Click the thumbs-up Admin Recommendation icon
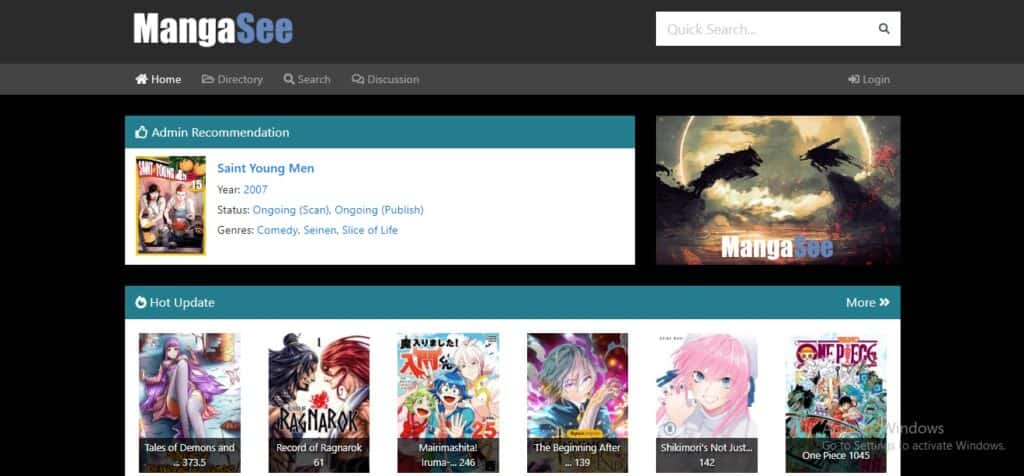1024x476 pixels. (x=141, y=133)
